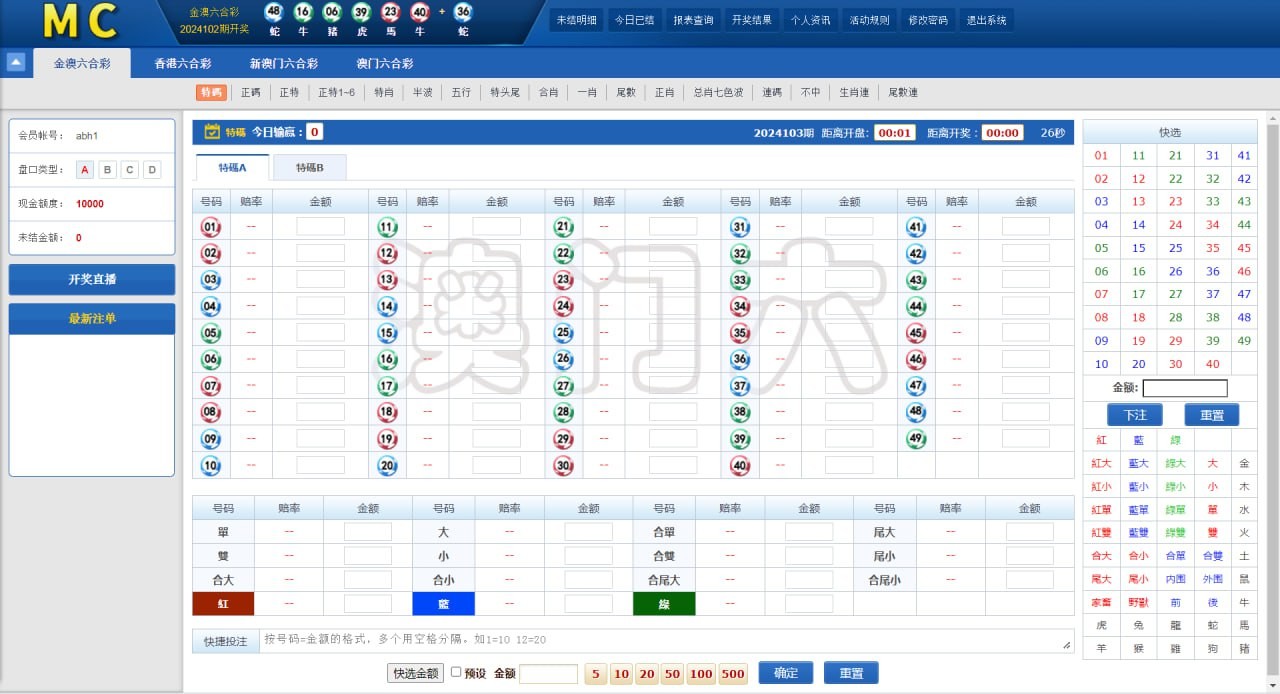Click special result ball 36 in header

click(x=462, y=12)
